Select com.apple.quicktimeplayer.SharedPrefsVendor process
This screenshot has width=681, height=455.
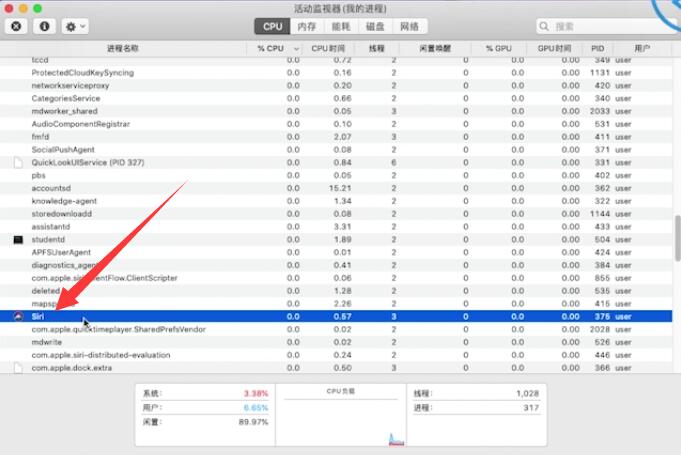pyautogui.click(x=119, y=330)
